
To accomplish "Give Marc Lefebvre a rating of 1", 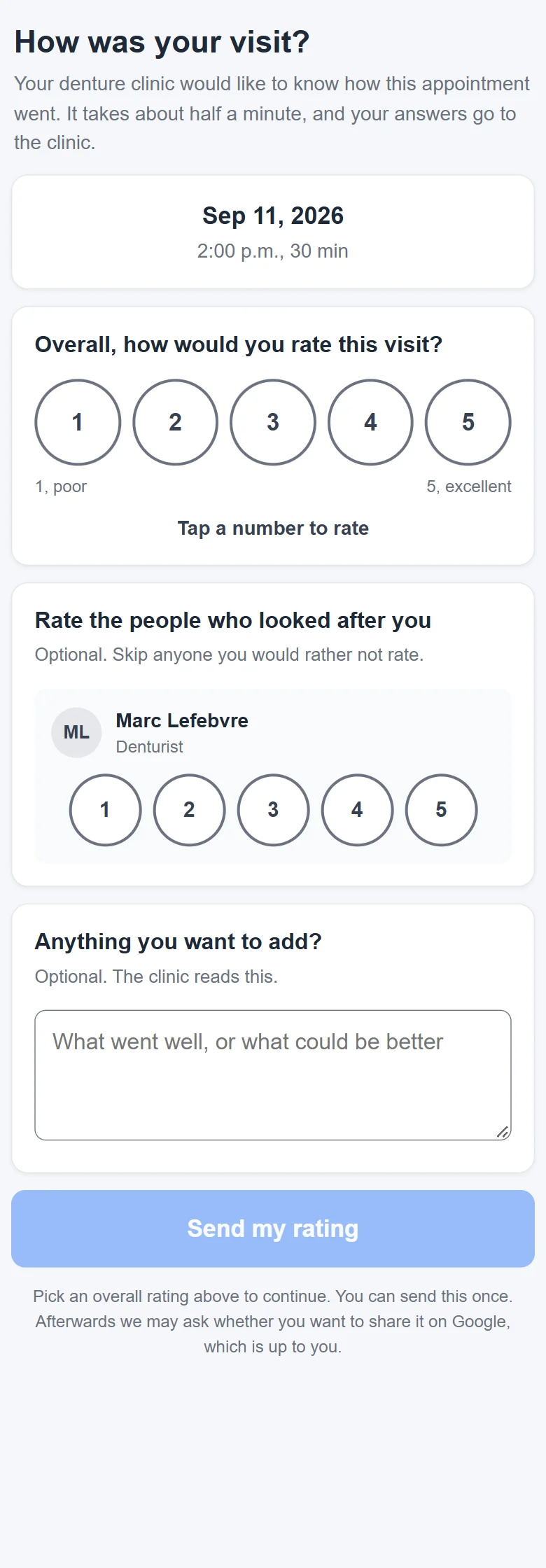I will coord(105,810).
